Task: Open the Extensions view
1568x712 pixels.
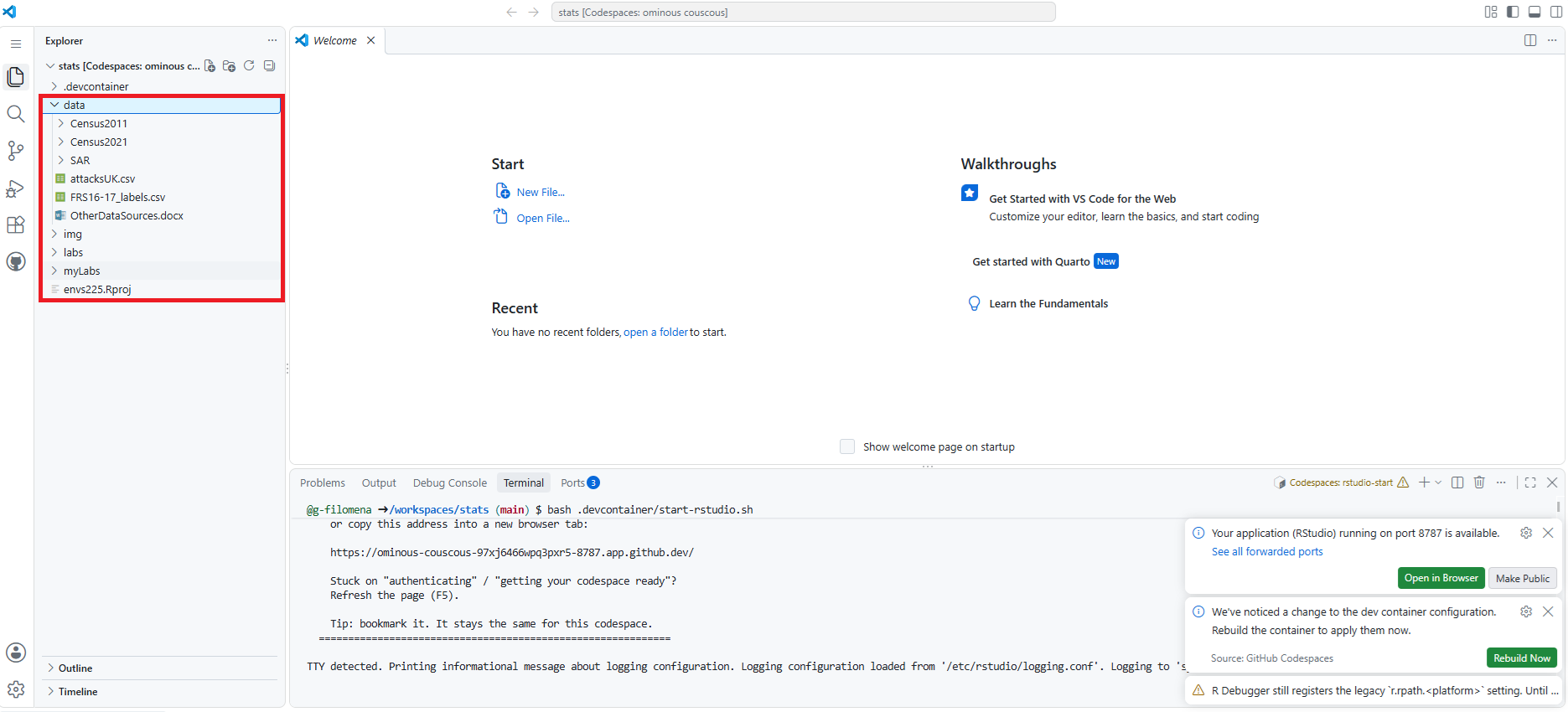Action: 16,224
